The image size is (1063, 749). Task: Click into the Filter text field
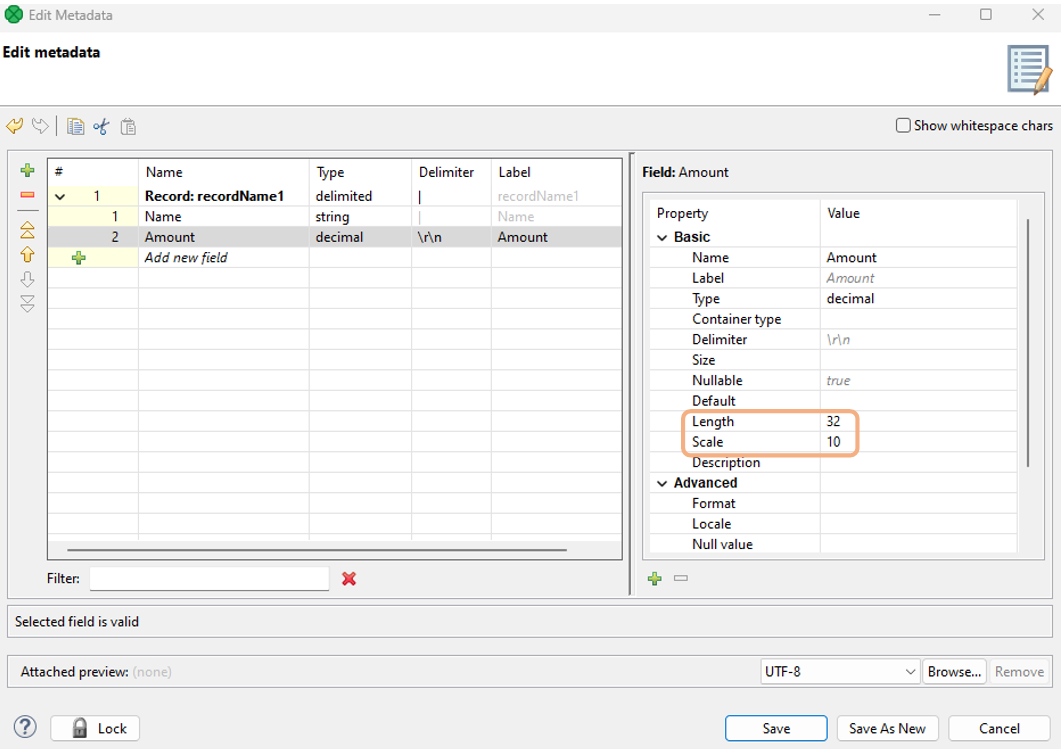click(209, 578)
